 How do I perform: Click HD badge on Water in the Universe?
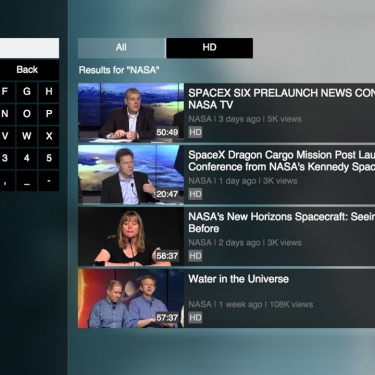click(x=195, y=317)
